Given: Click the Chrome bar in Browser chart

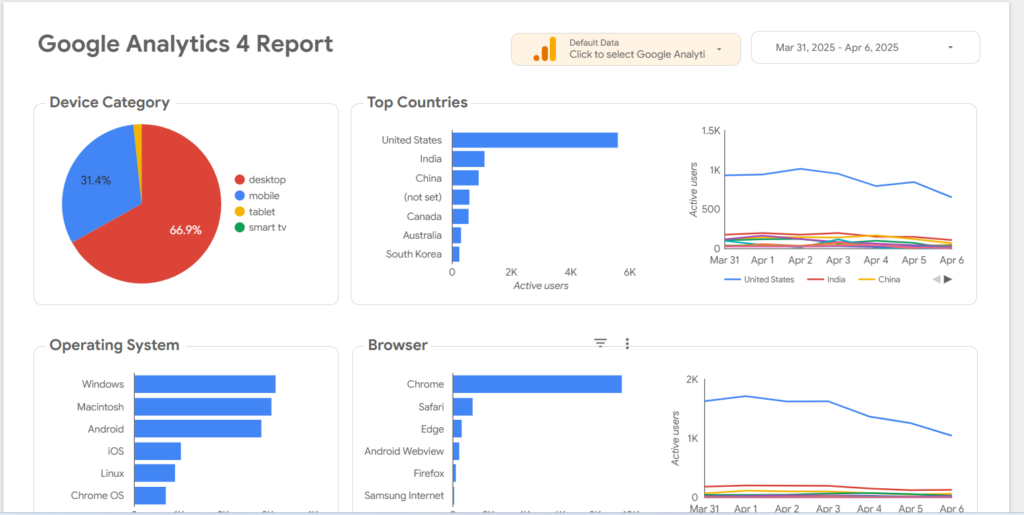Looking at the screenshot, I should (536, 384).
